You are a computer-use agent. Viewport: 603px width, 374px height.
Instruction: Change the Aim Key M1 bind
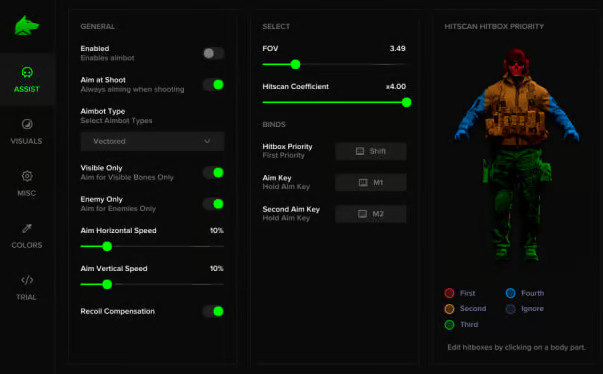point(371,182)
